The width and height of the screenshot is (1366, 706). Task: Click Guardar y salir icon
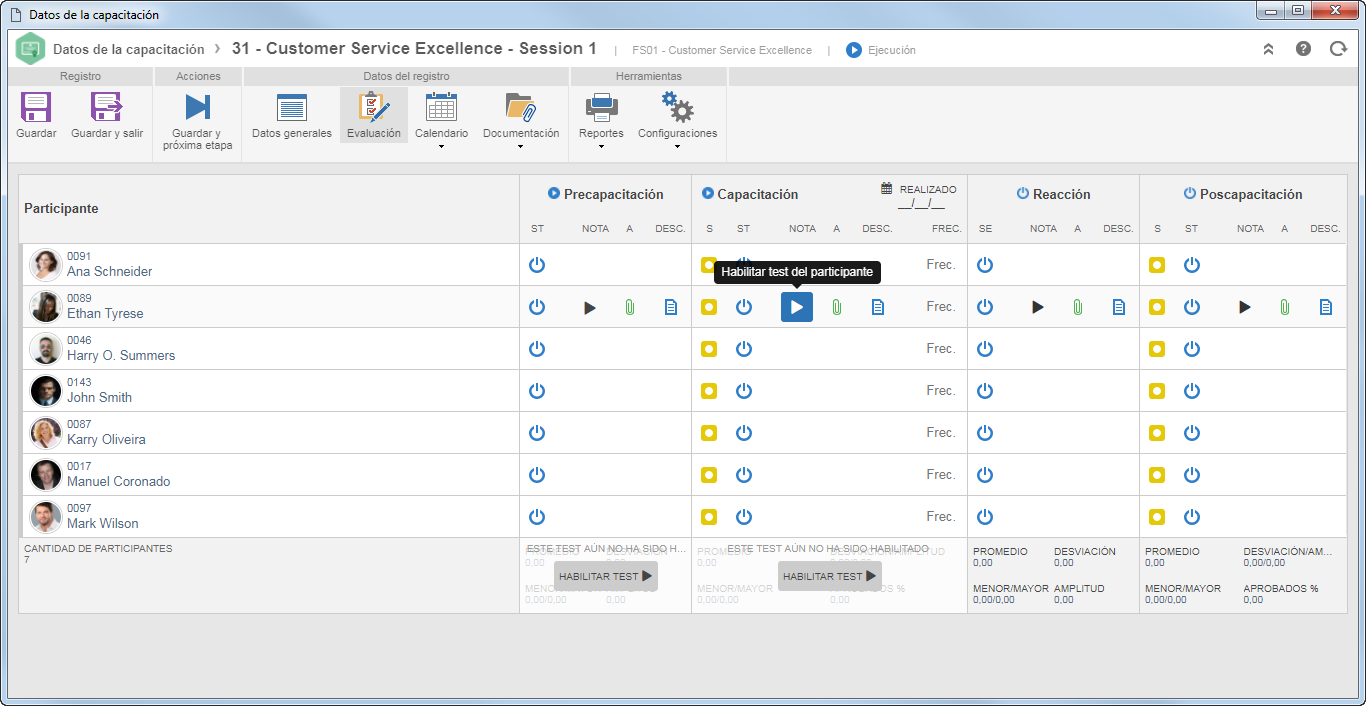106,107
